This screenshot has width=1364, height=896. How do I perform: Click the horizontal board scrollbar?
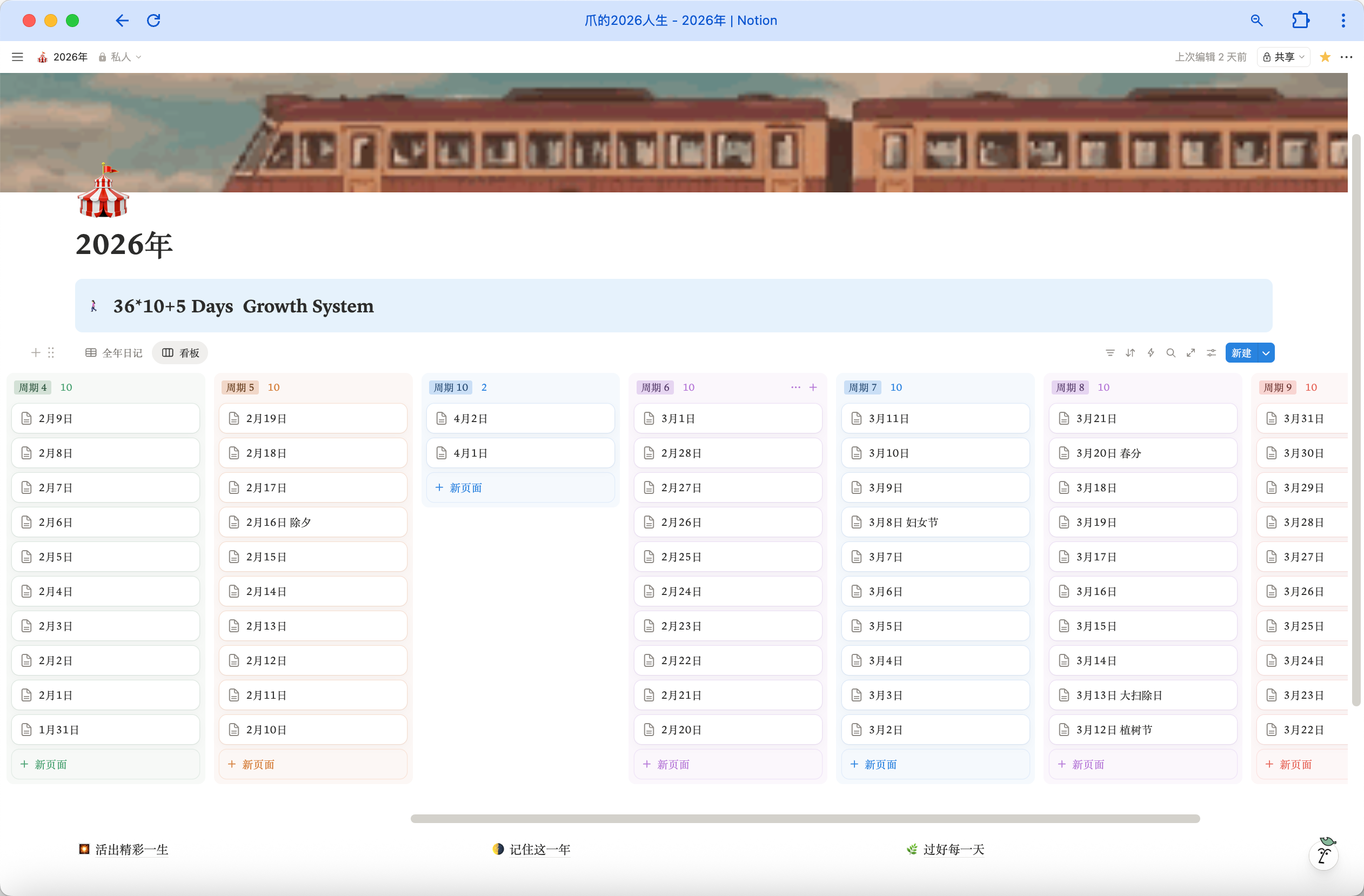click(x=805, y=818)
